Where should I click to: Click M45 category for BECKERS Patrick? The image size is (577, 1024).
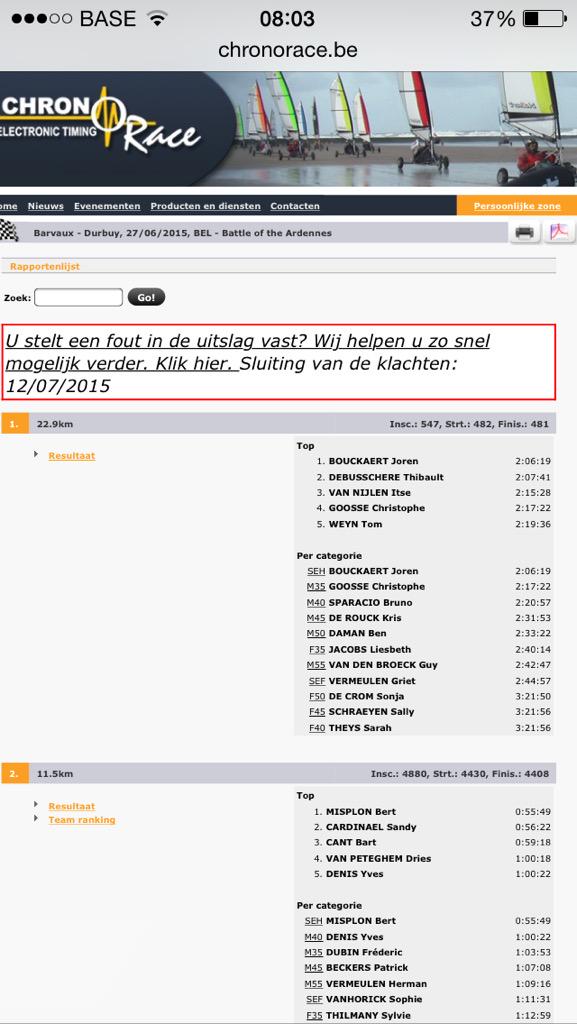313,968
